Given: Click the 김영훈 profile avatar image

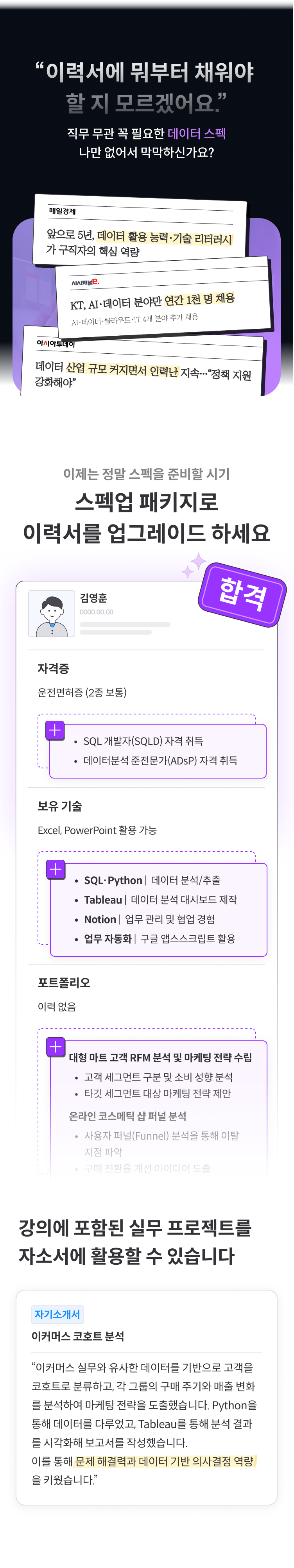Looking at the screenshot, I should coord(52,614).
